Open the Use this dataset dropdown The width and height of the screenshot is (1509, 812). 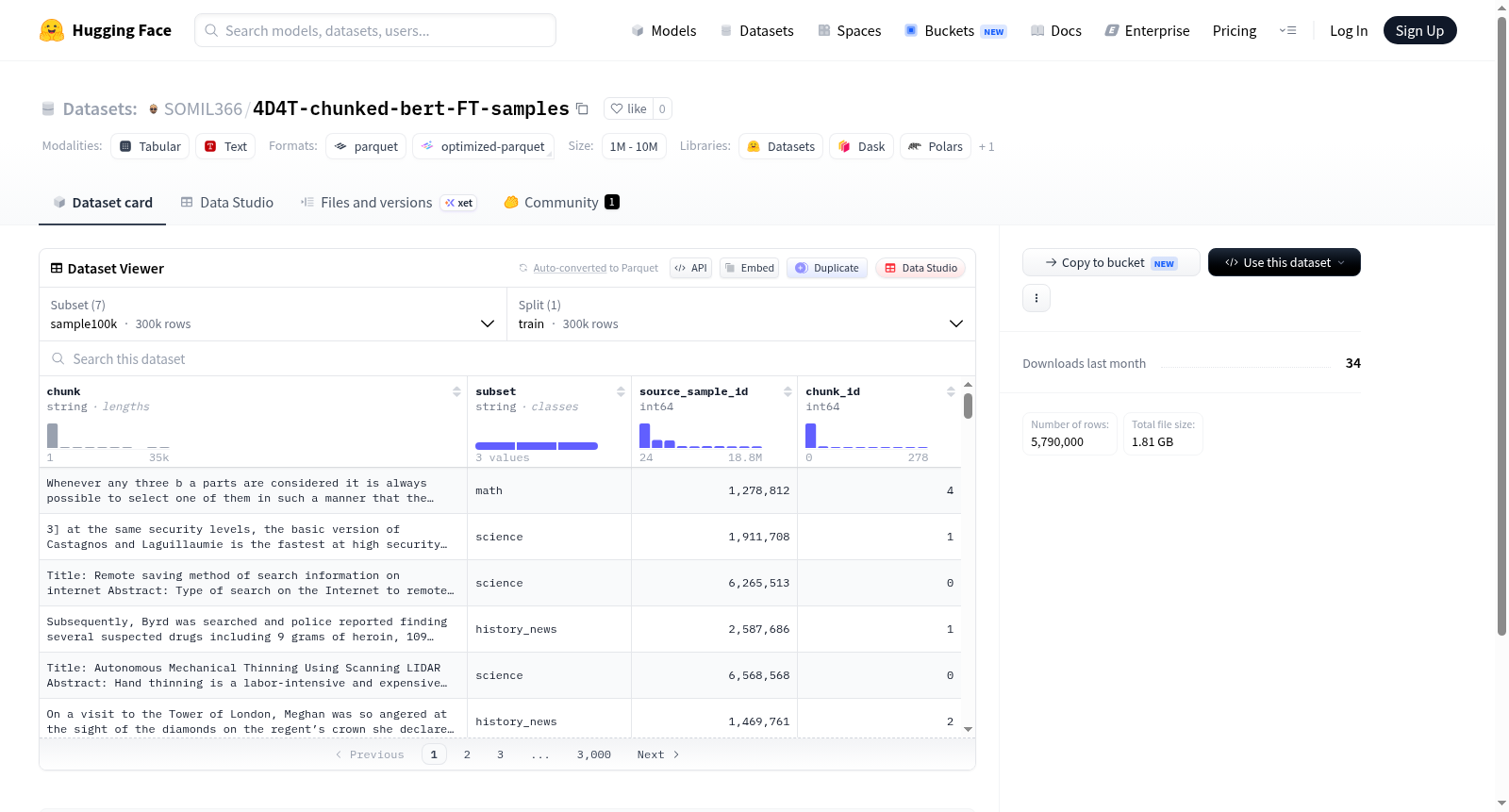[x=1285, y=262]
